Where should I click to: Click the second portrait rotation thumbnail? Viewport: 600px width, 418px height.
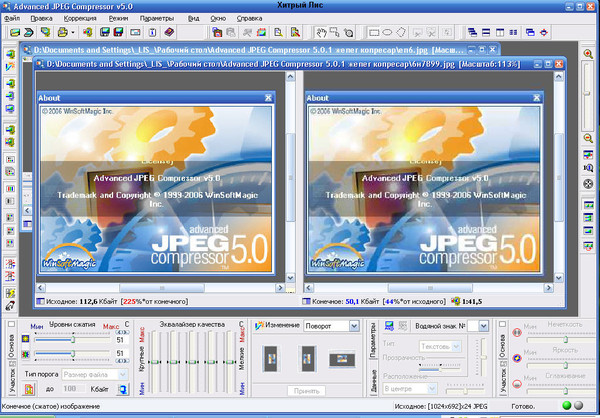(x=308, y=358)
